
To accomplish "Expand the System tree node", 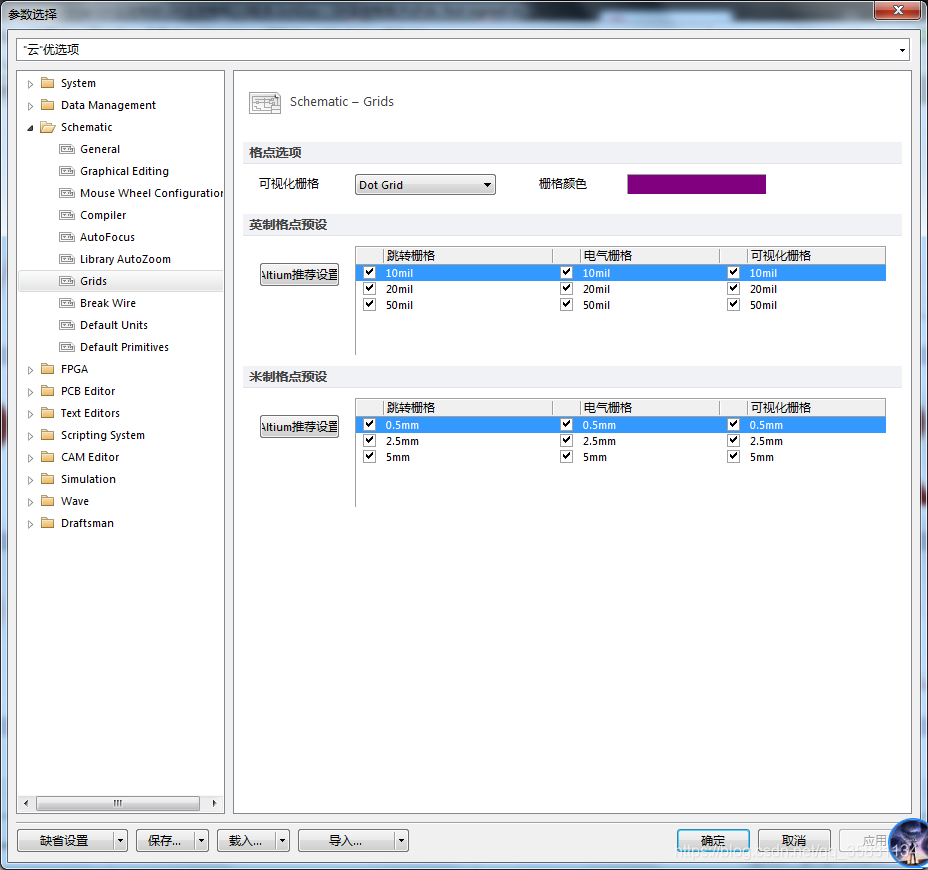I will pos(30,84).
